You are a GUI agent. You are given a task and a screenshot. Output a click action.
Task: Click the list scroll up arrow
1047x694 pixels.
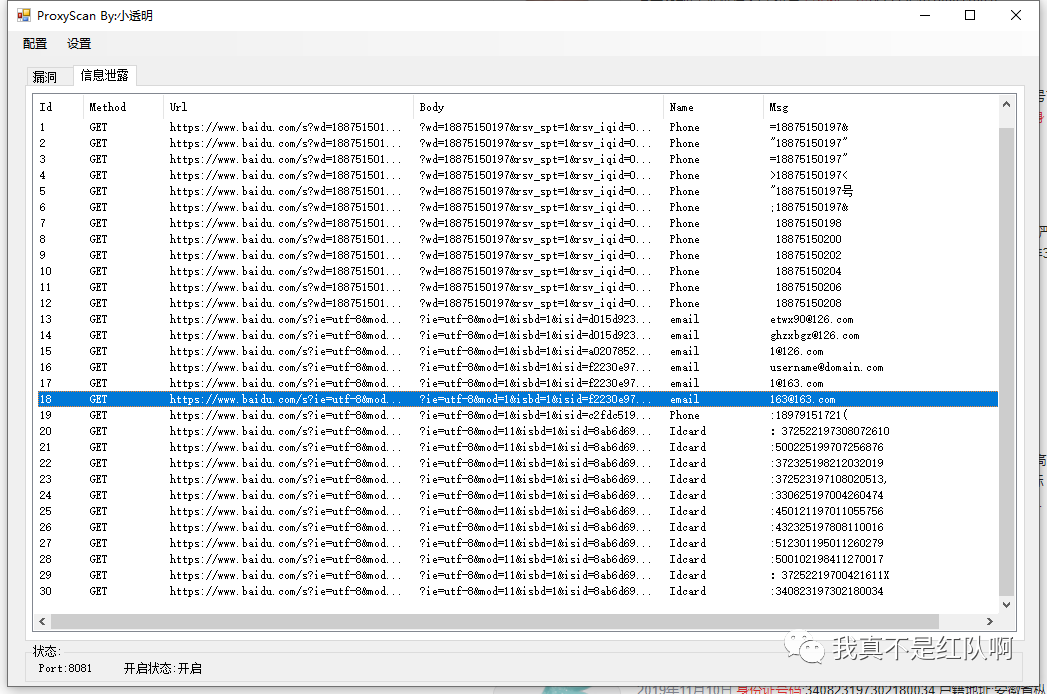click(x=1006, y=105)
